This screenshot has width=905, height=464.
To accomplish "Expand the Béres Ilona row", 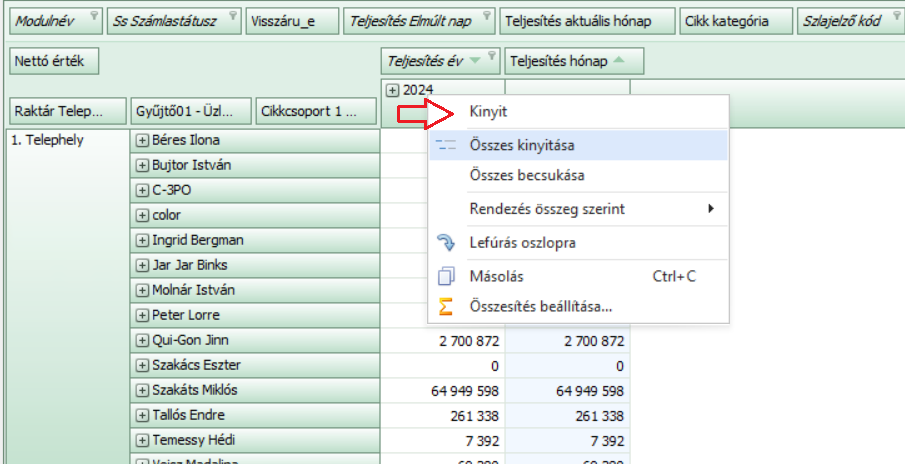I will coord(142,140).
